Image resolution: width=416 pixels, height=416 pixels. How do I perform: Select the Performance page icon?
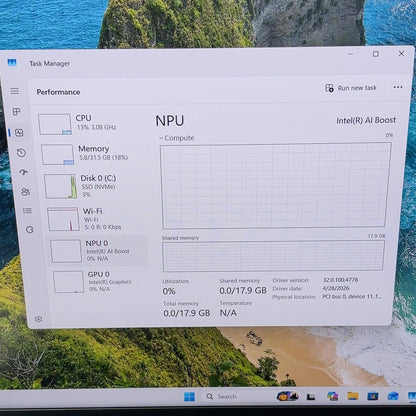(19, 133)
